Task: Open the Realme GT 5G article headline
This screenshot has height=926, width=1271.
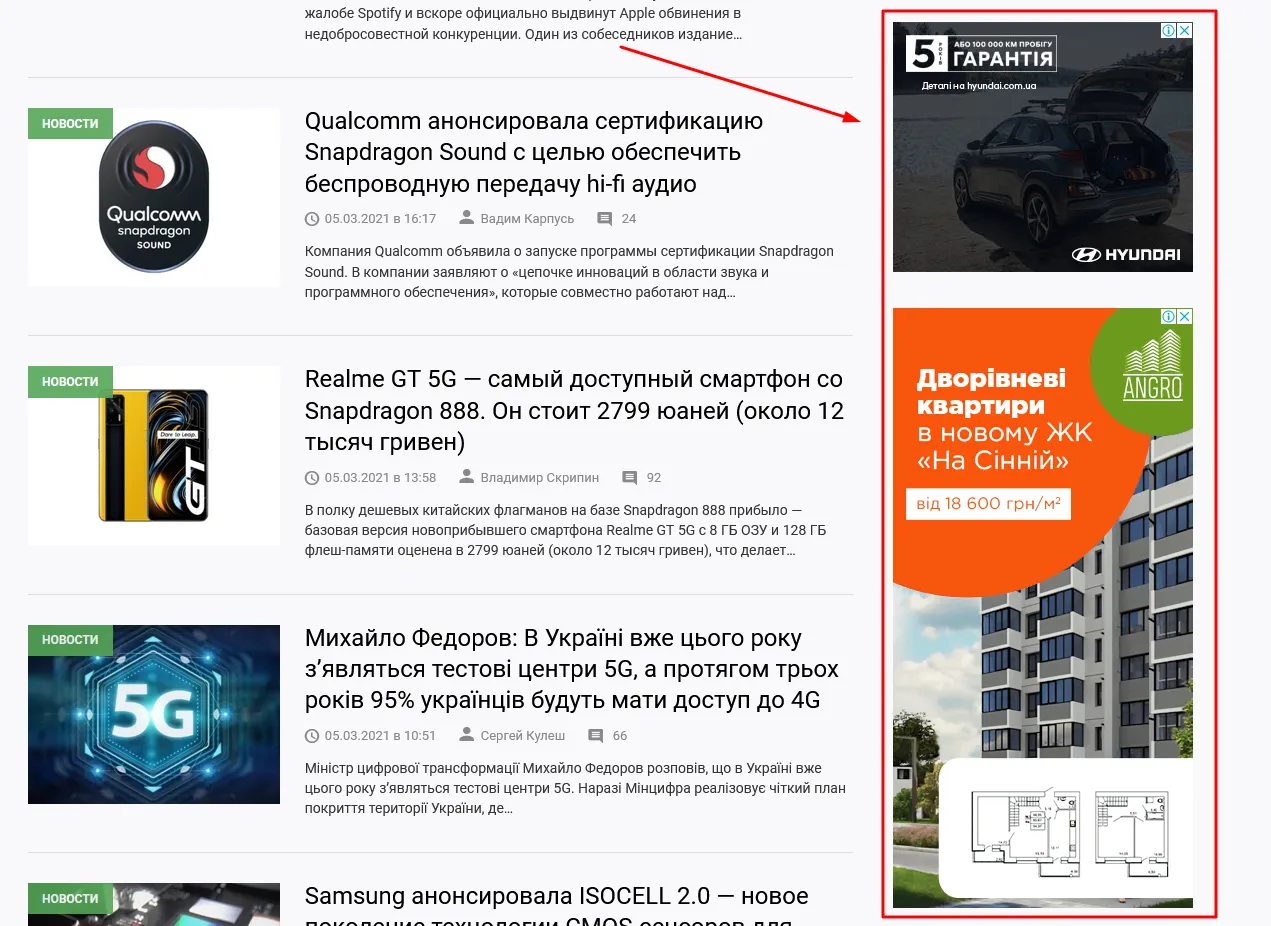Action: point(574,410)
